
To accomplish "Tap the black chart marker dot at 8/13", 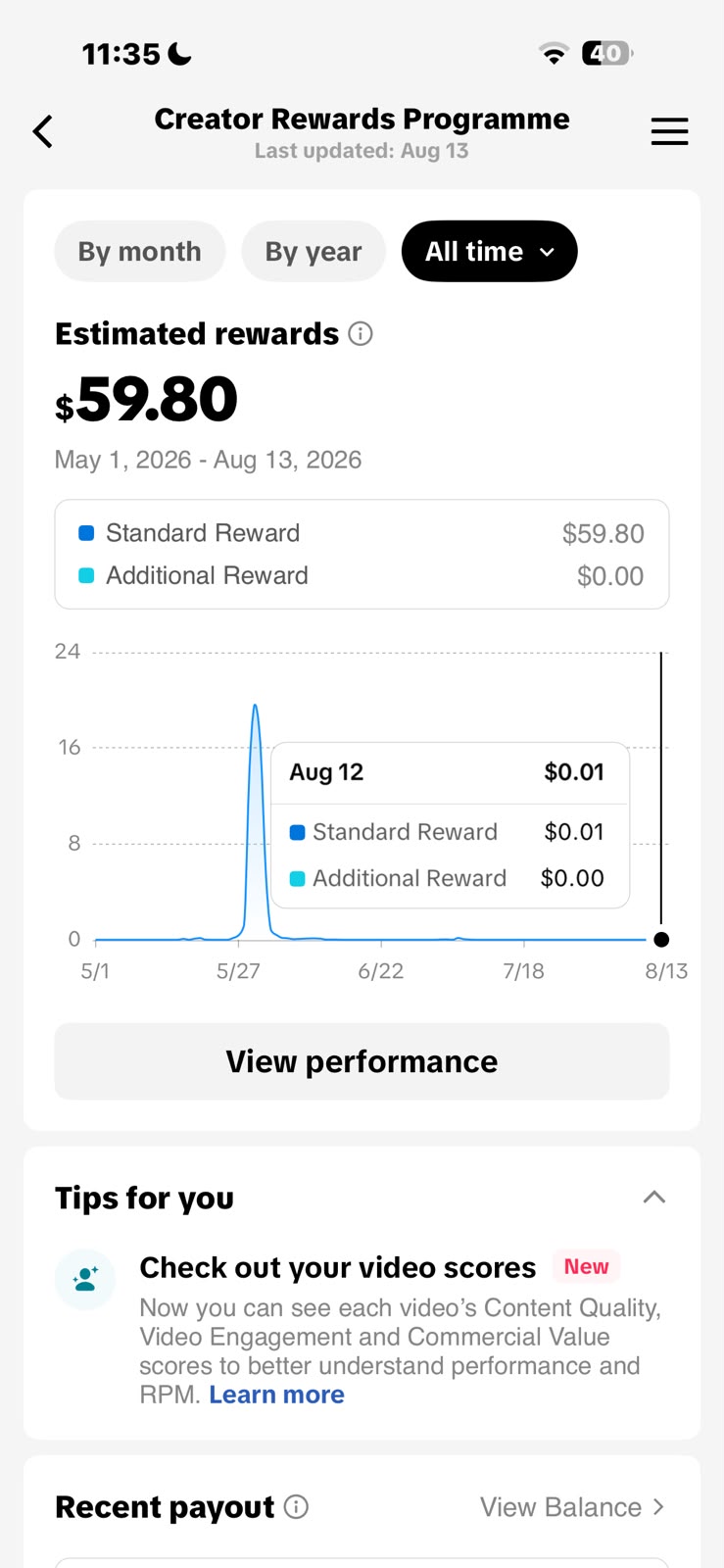I will click(661, 940).
